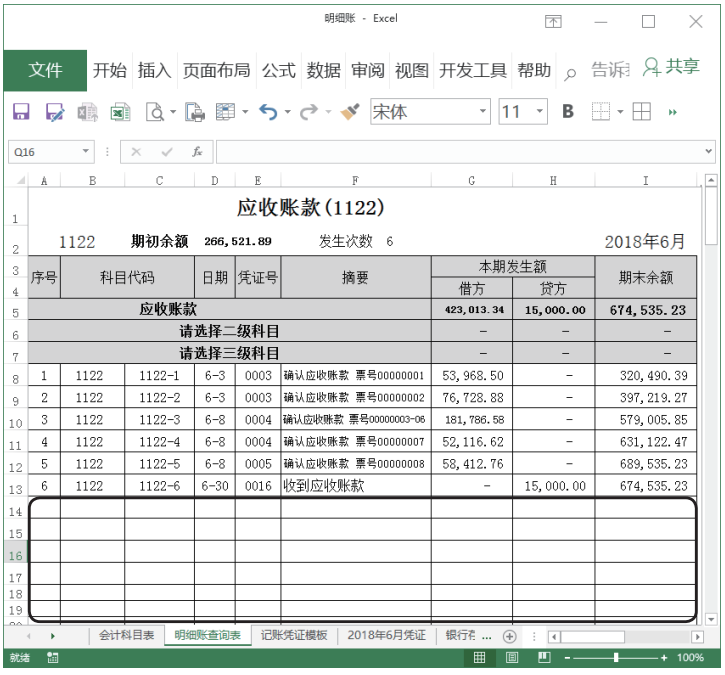
Task: Open the 会计科目表 sheet tab
Action: pyautogui.click(x=126, y=636)
